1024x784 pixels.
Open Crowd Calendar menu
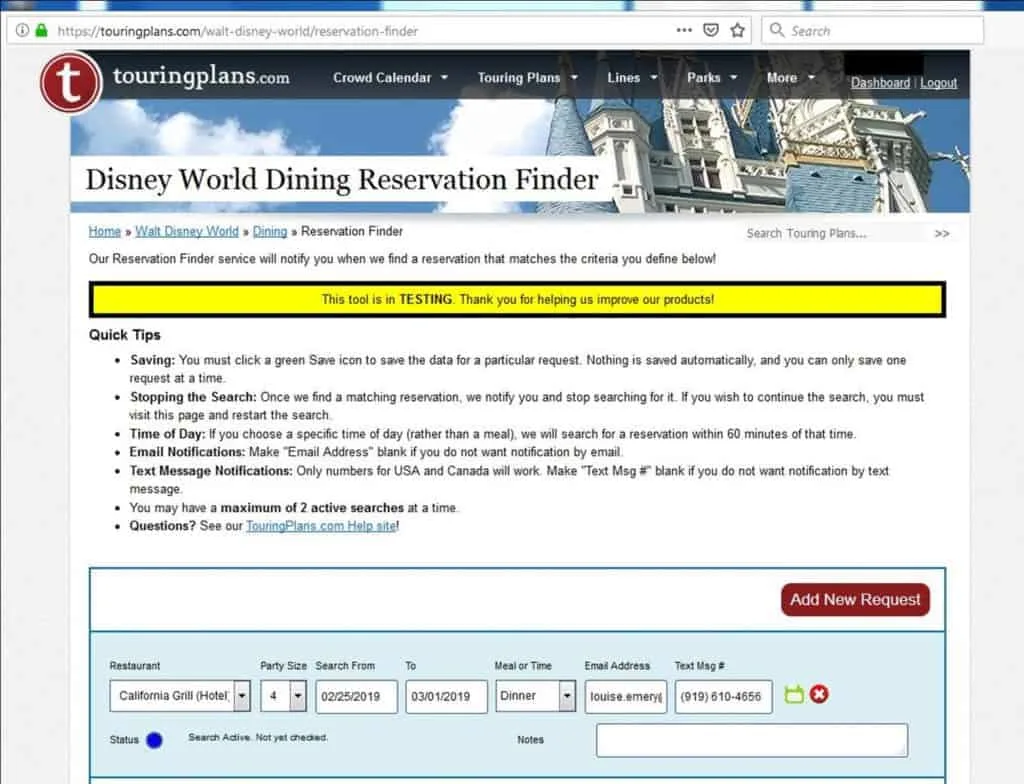point(390,78)
